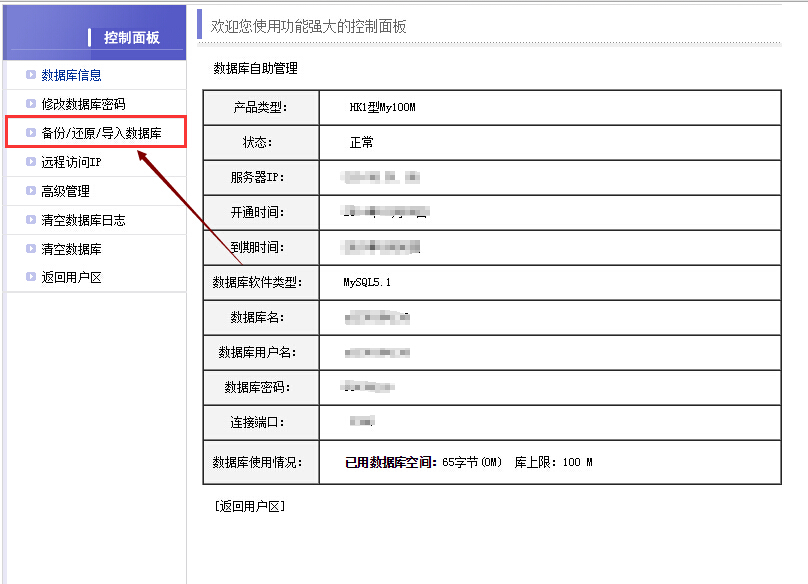Viewport: 808px width, 584px height.
Task: Click the blurred 连接端口 value
Action: point(362,422)
